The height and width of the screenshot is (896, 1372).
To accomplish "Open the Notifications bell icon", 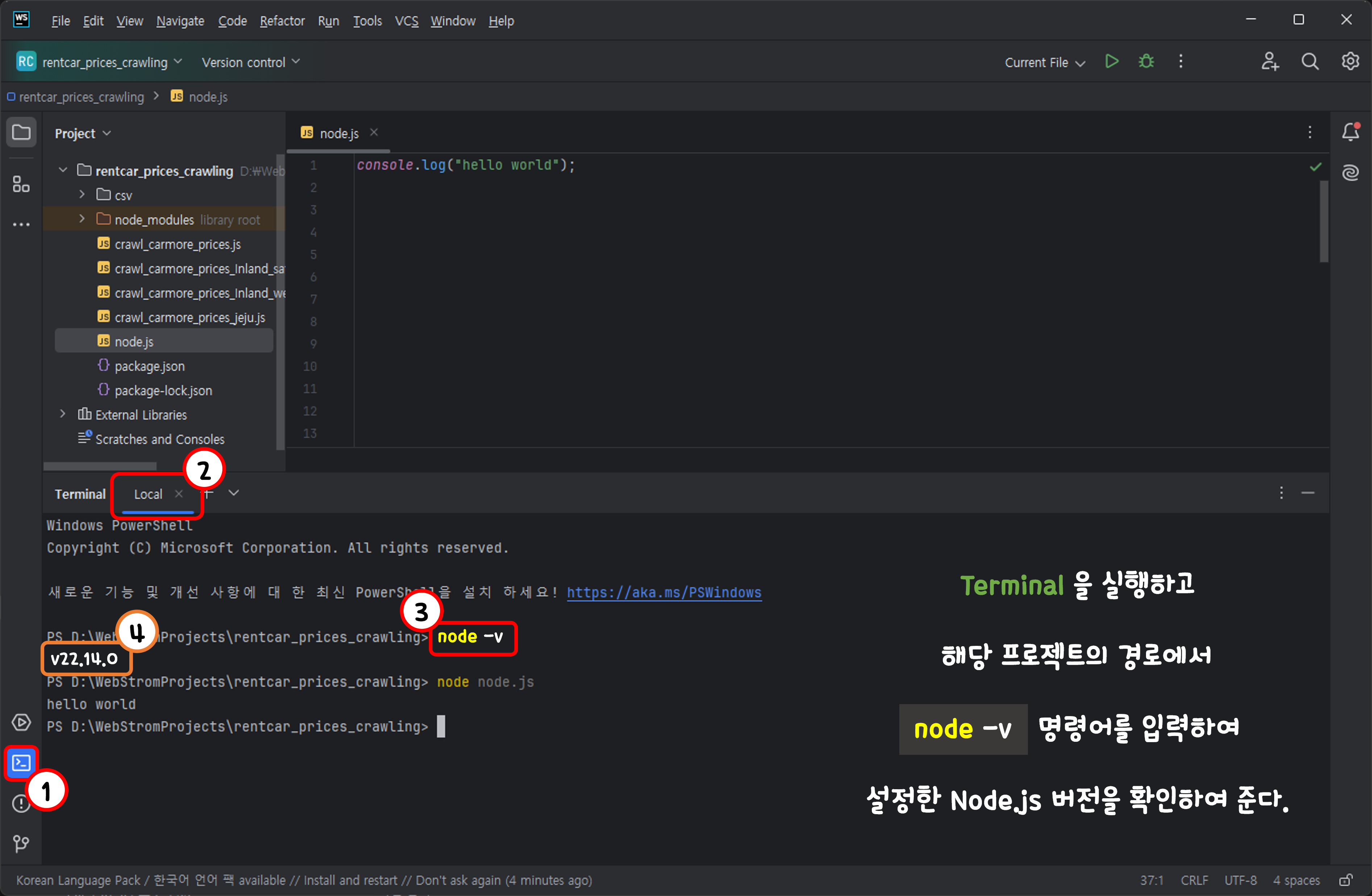I will coord(1350,132).
